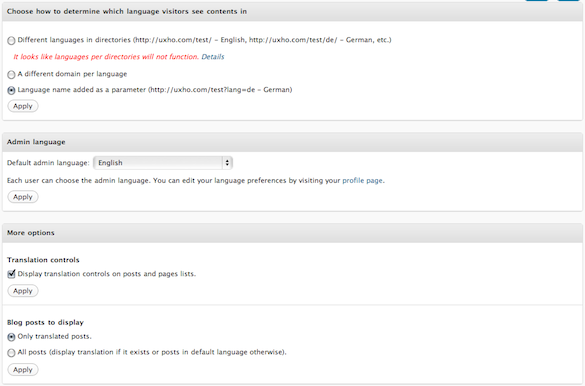Select 'Only translated posts' radio option

coord(11,337)
